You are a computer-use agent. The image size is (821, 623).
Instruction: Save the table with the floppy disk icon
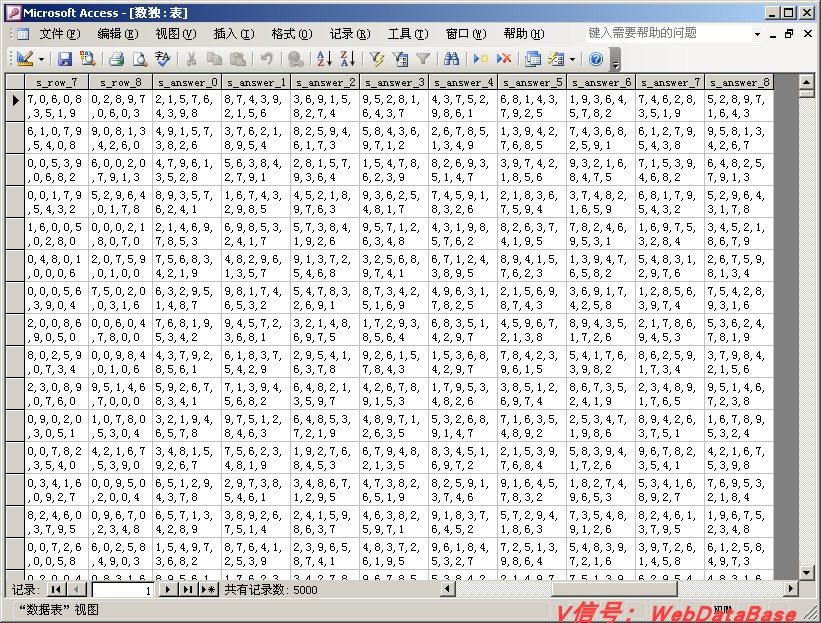click(x=65, y=59)
